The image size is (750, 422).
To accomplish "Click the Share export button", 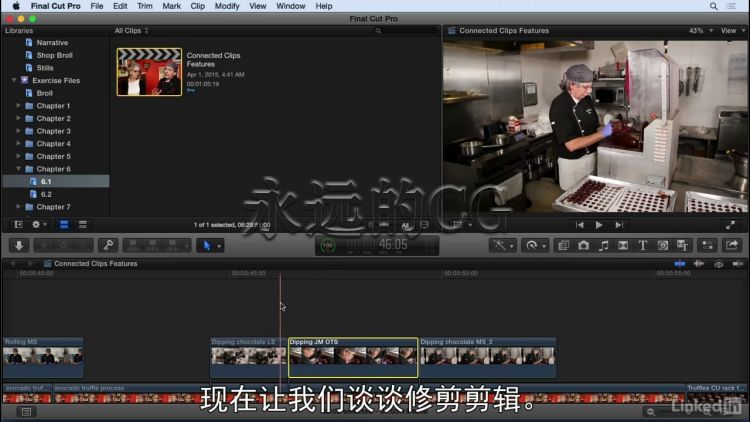I will [x=732, y=245].
